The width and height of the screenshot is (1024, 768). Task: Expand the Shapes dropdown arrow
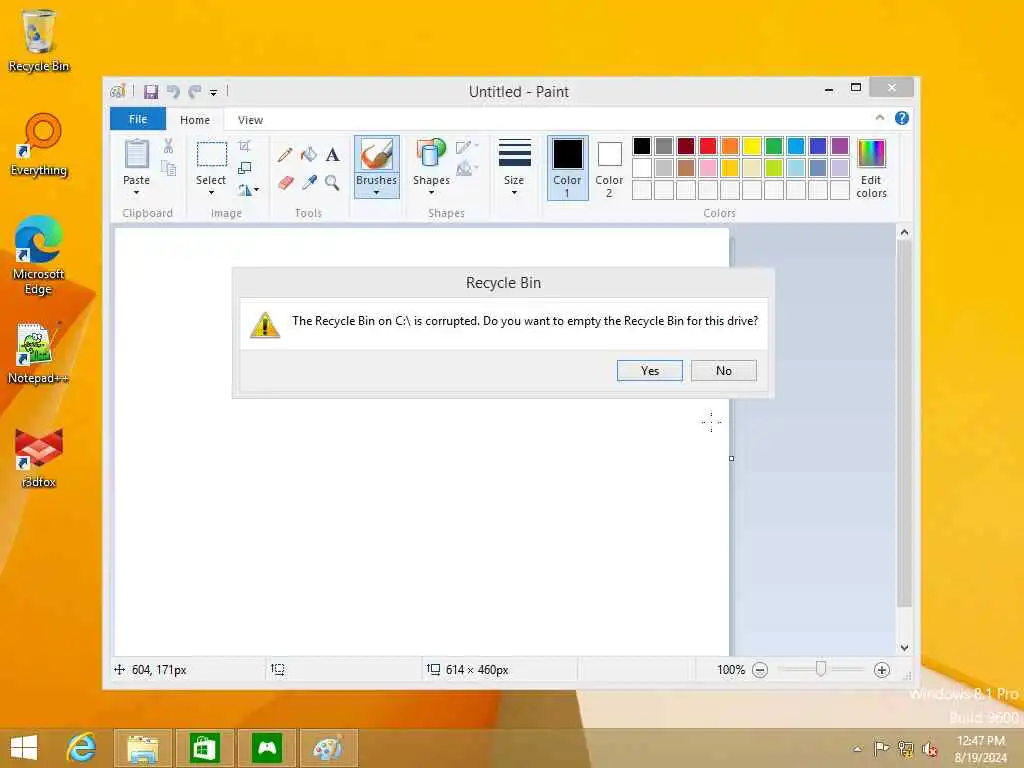(431, 193)
